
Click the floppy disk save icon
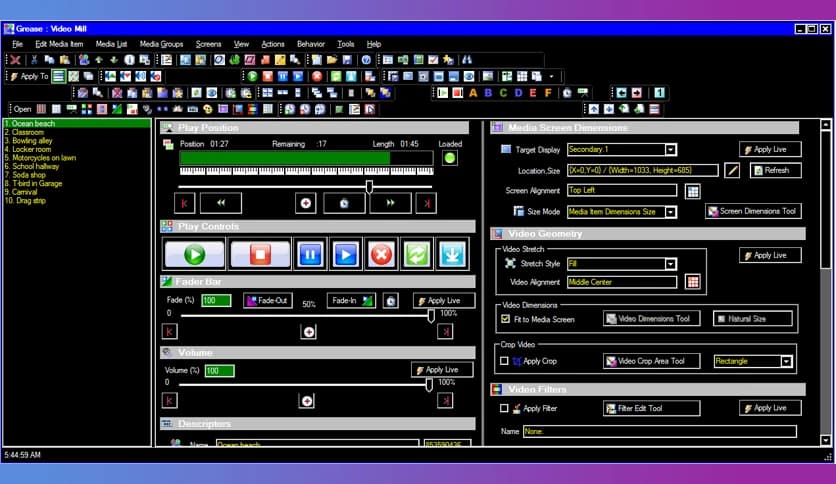[347, 60]
